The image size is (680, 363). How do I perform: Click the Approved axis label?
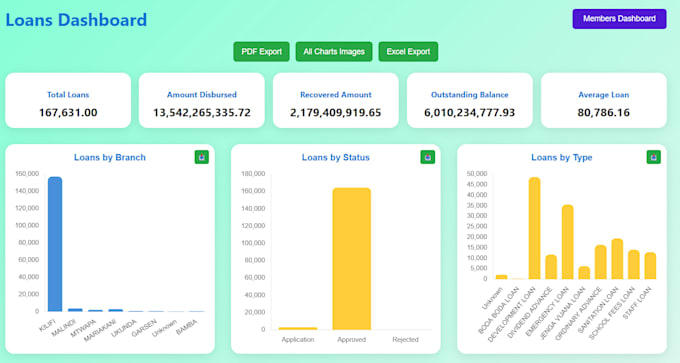(352, 340)
